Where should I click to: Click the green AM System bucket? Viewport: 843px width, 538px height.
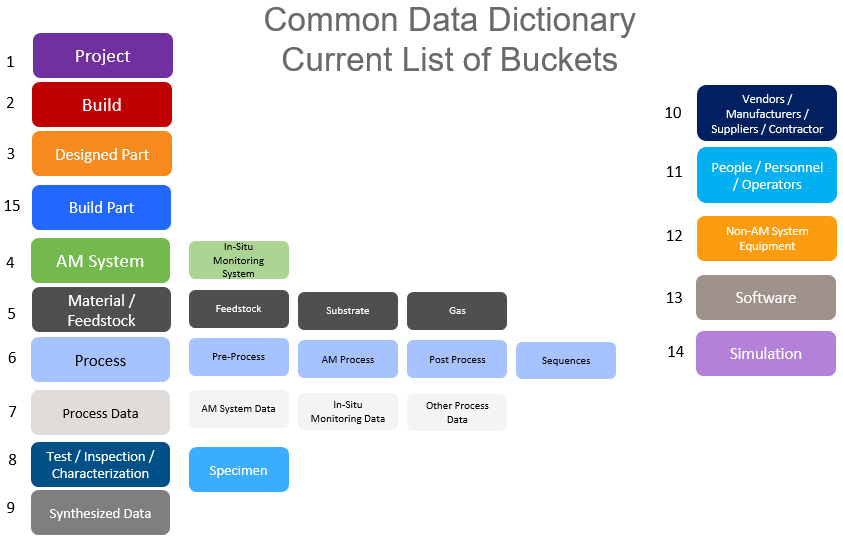coord(101,261)
